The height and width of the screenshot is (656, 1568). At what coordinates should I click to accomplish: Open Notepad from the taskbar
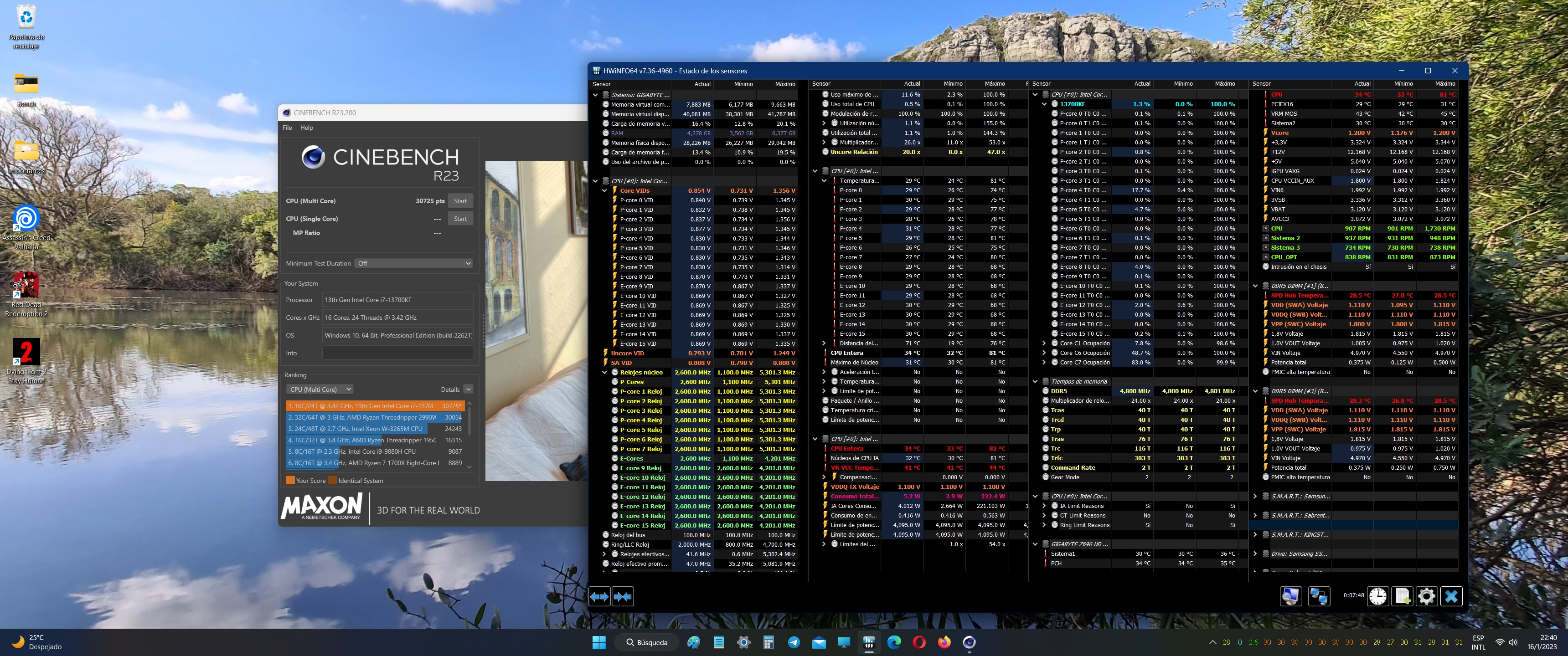(x=718, y=643)
